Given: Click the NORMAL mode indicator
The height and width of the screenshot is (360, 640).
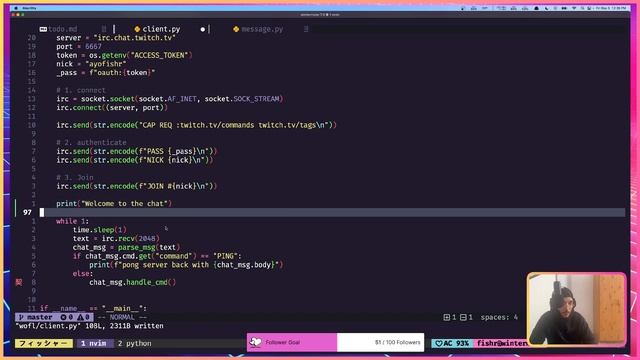Looking at the screenshot, I should click(122, 317).
